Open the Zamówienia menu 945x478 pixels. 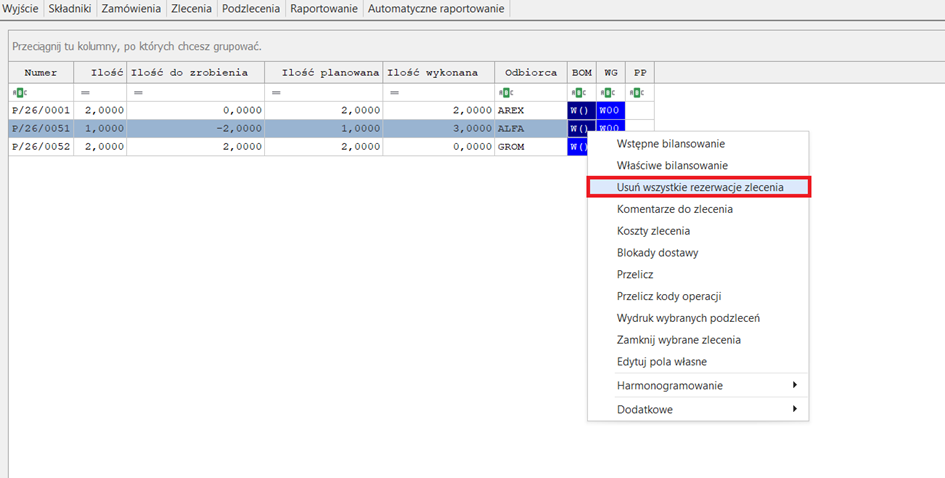point(131,9)
